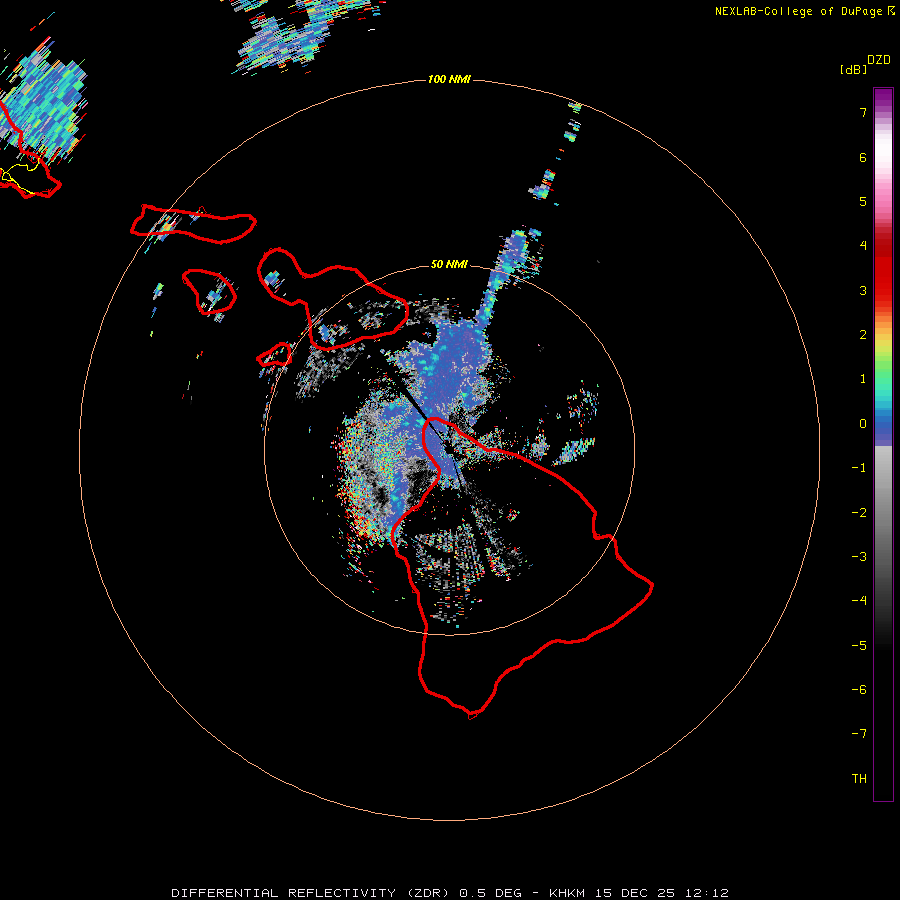The image size is (900, 900).
Task: Click the NEXLAB-College of DuPage credit text
Action: pyautogui.click(x=798, y=11)
